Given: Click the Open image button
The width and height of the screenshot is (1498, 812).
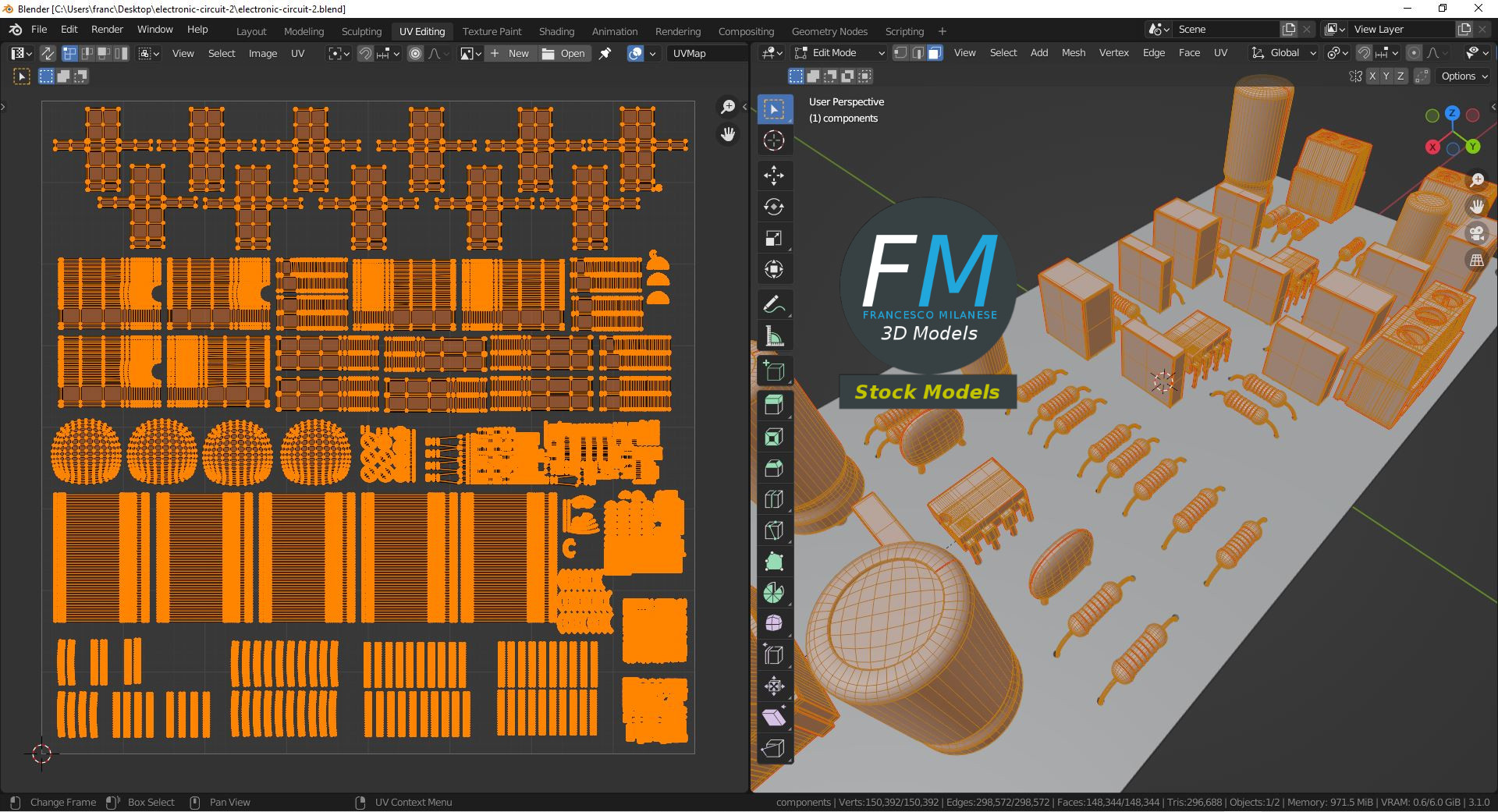Looking at the screenshot, I should click(x=564, y=53).
